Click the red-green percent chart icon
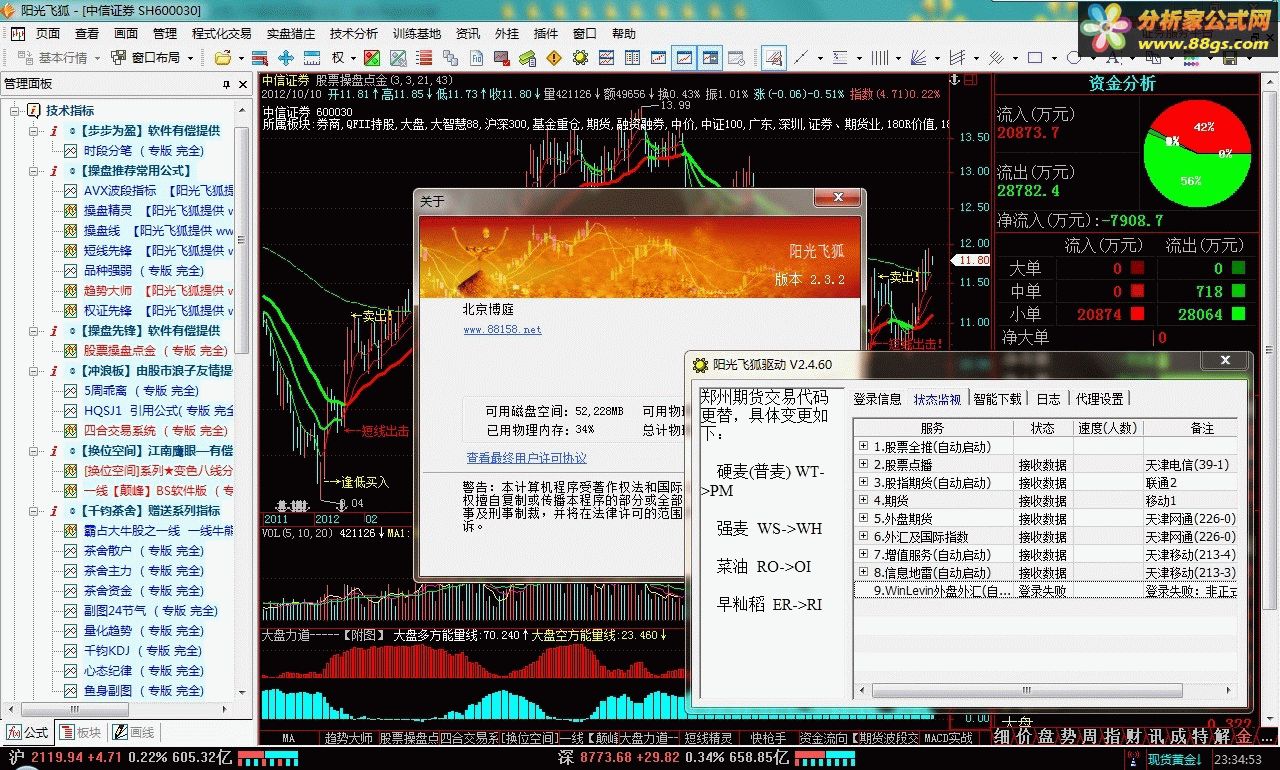Viewport: 1280px width, 770px height. (372, 58)
